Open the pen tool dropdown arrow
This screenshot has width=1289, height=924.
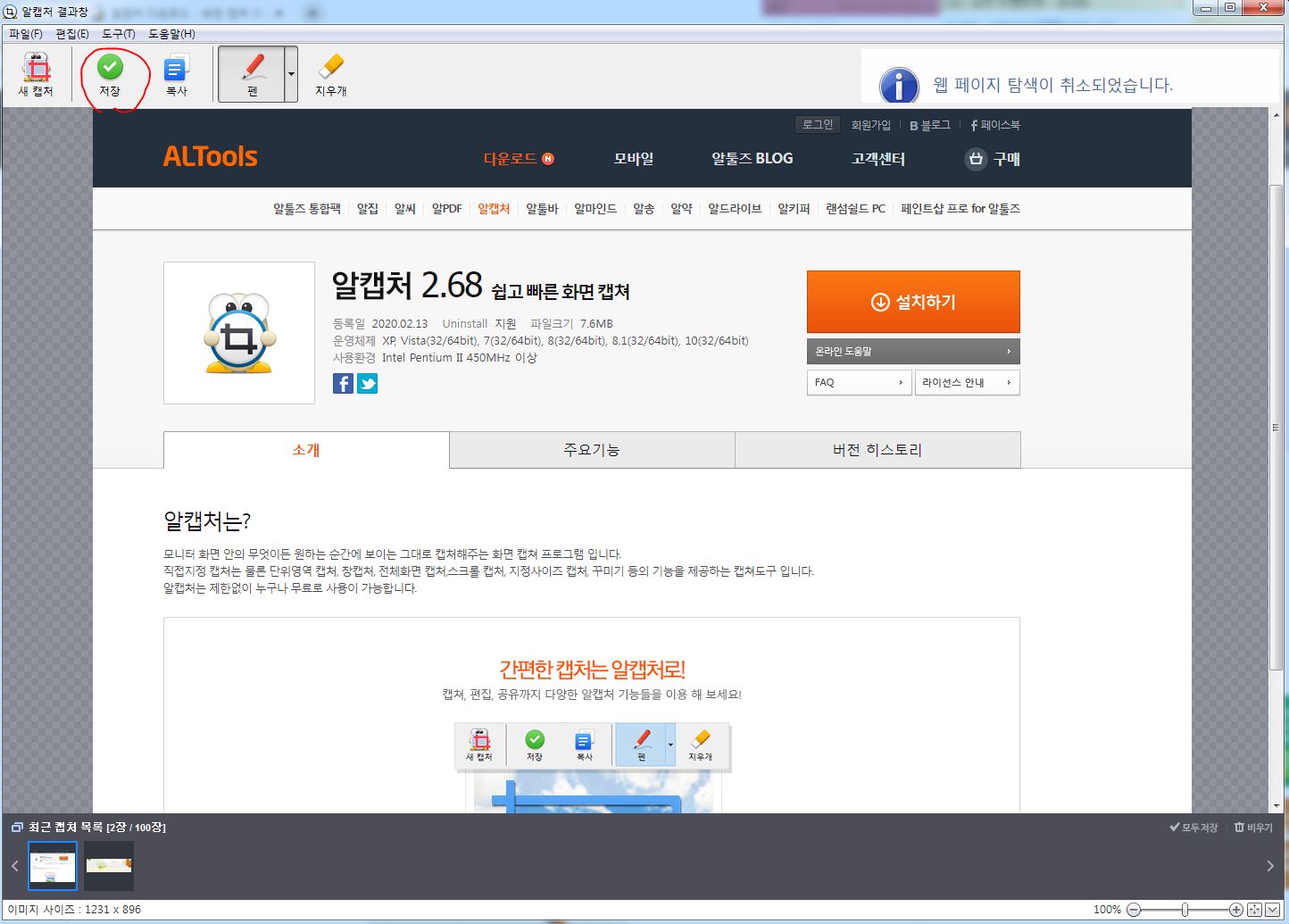291,74
